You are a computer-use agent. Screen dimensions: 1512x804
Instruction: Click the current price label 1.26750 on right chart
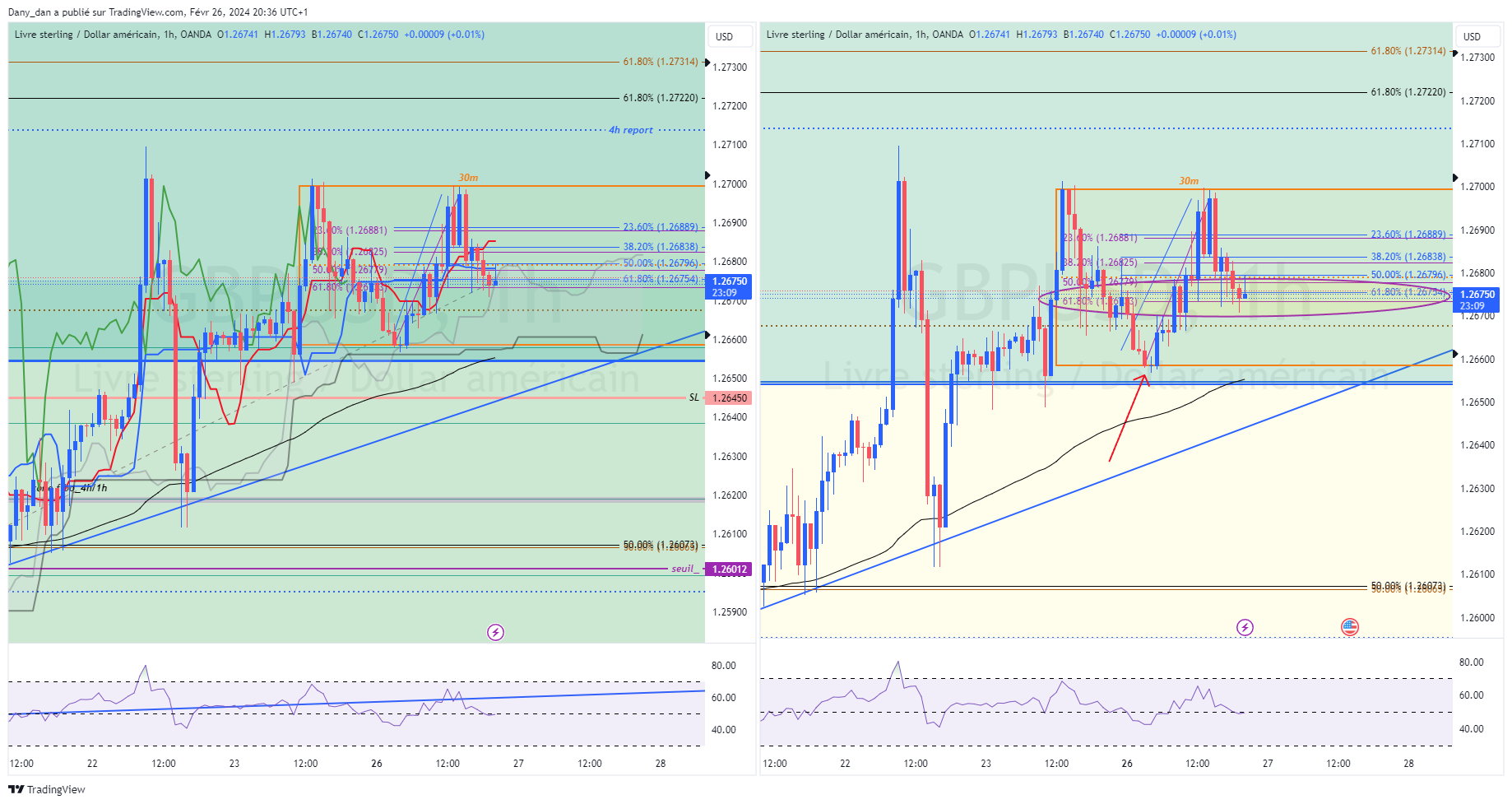(x=1477, y=300)
